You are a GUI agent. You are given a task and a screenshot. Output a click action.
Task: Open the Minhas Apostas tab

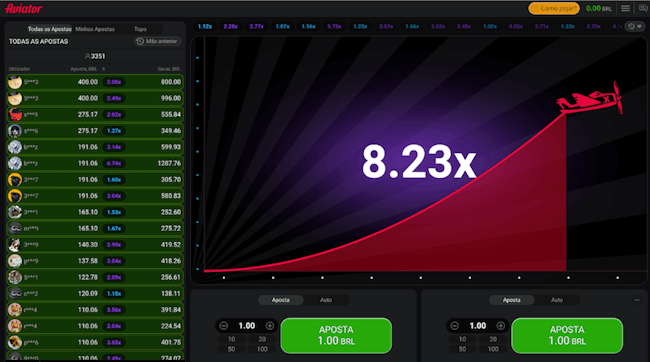tap(95, 29)
